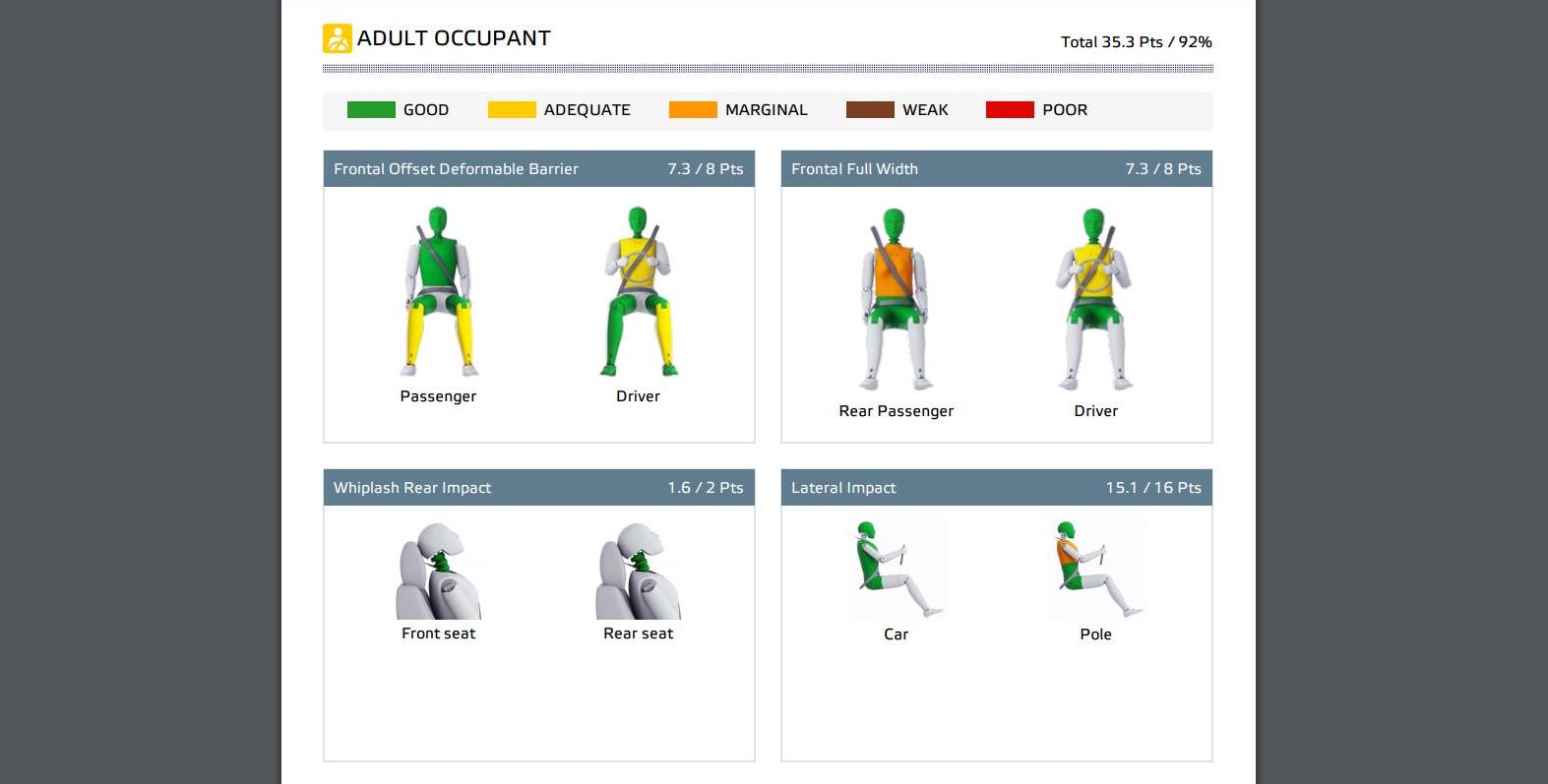This screenshot has height=784, width=1548.
Task: Click the Rear seat caption
Action: 639,633
